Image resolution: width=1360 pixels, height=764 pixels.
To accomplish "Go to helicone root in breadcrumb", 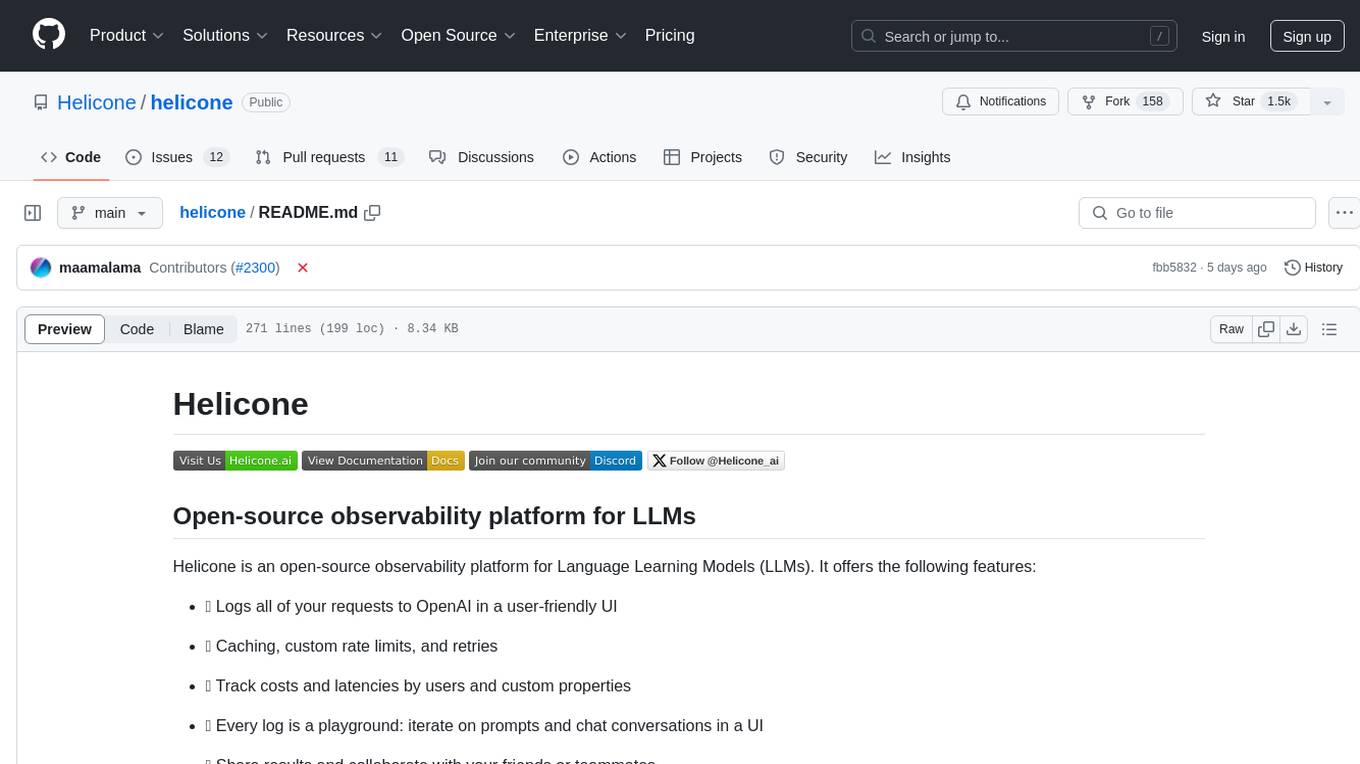I will pos(212,212).
